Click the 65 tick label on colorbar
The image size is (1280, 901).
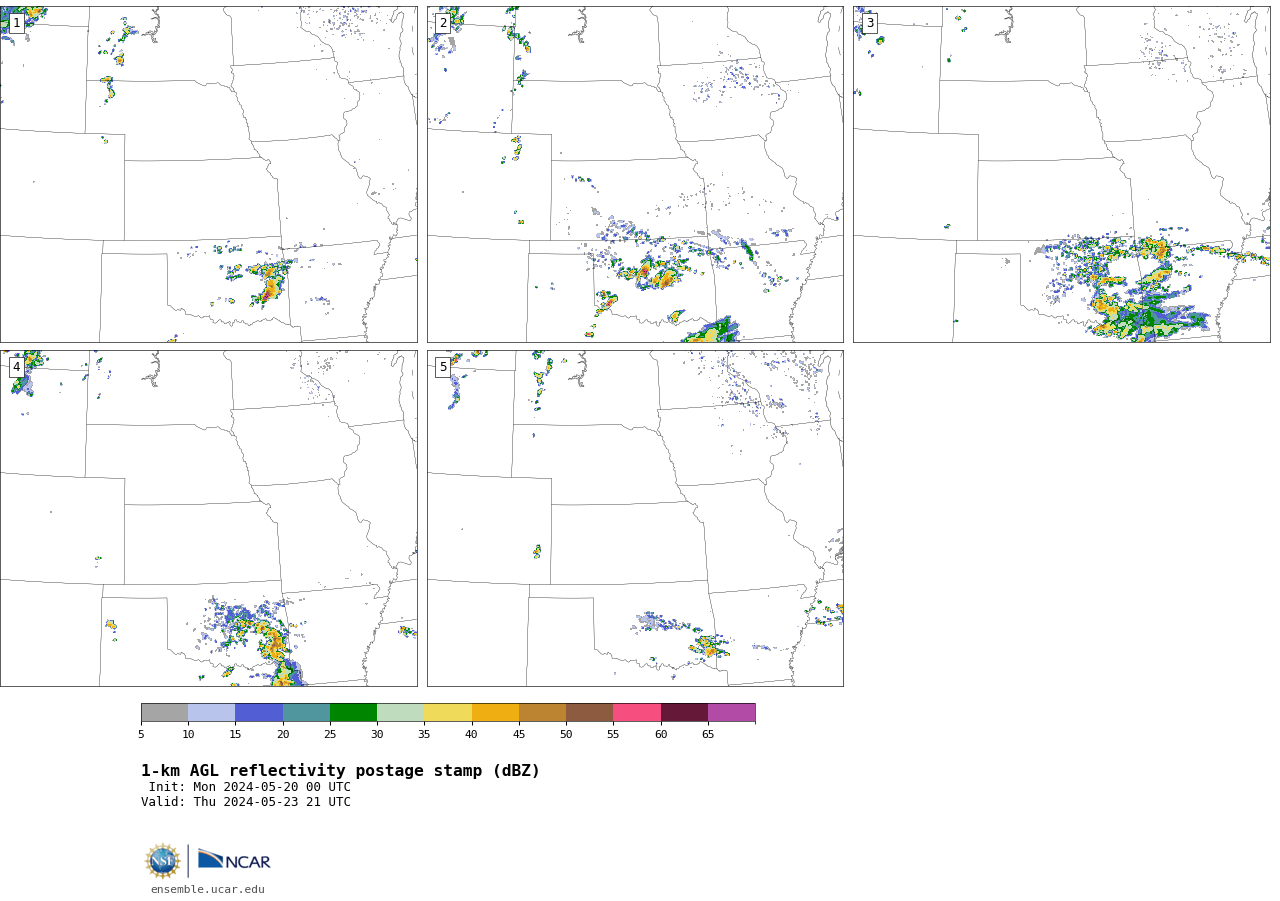pos(708,734)
